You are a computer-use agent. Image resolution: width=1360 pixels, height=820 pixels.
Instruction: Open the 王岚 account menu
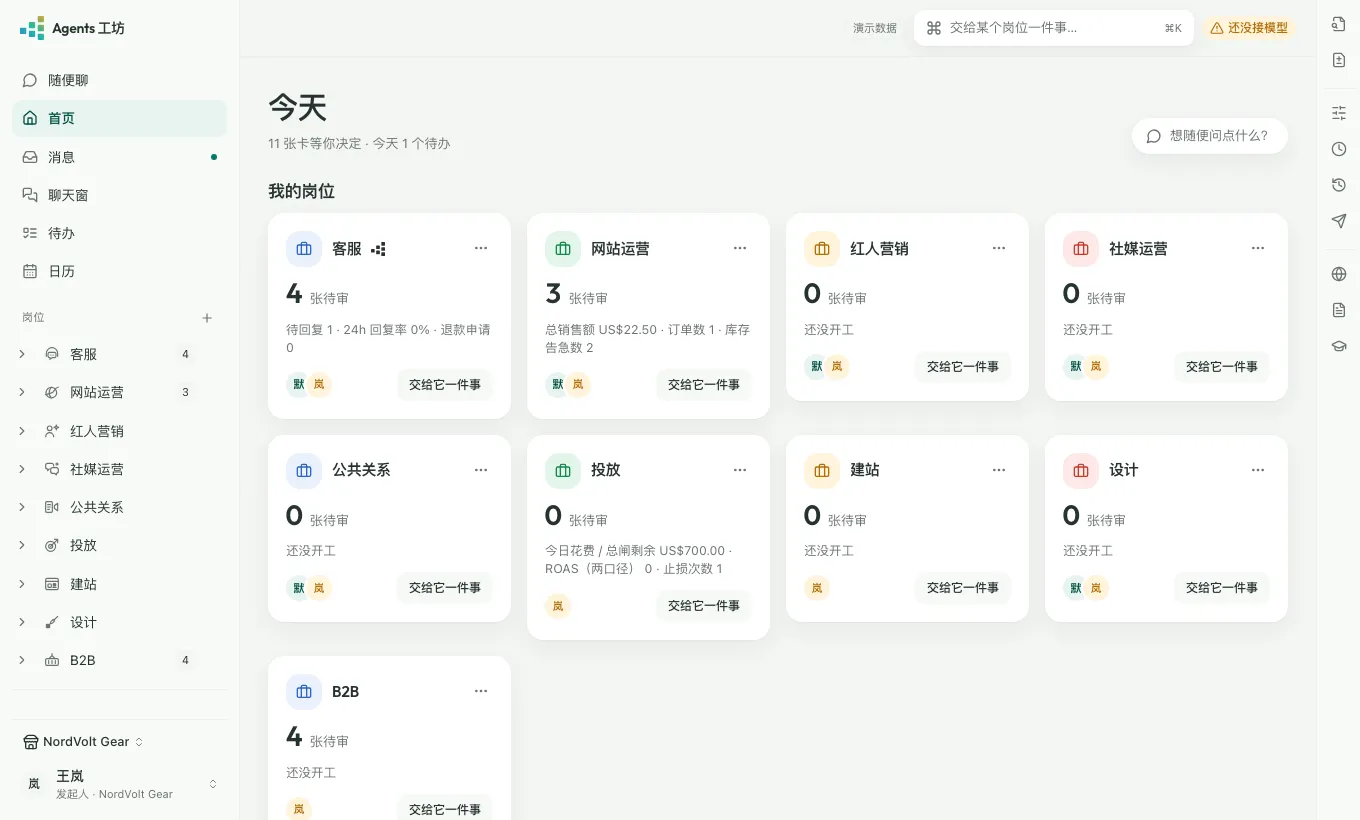(120, 784)
